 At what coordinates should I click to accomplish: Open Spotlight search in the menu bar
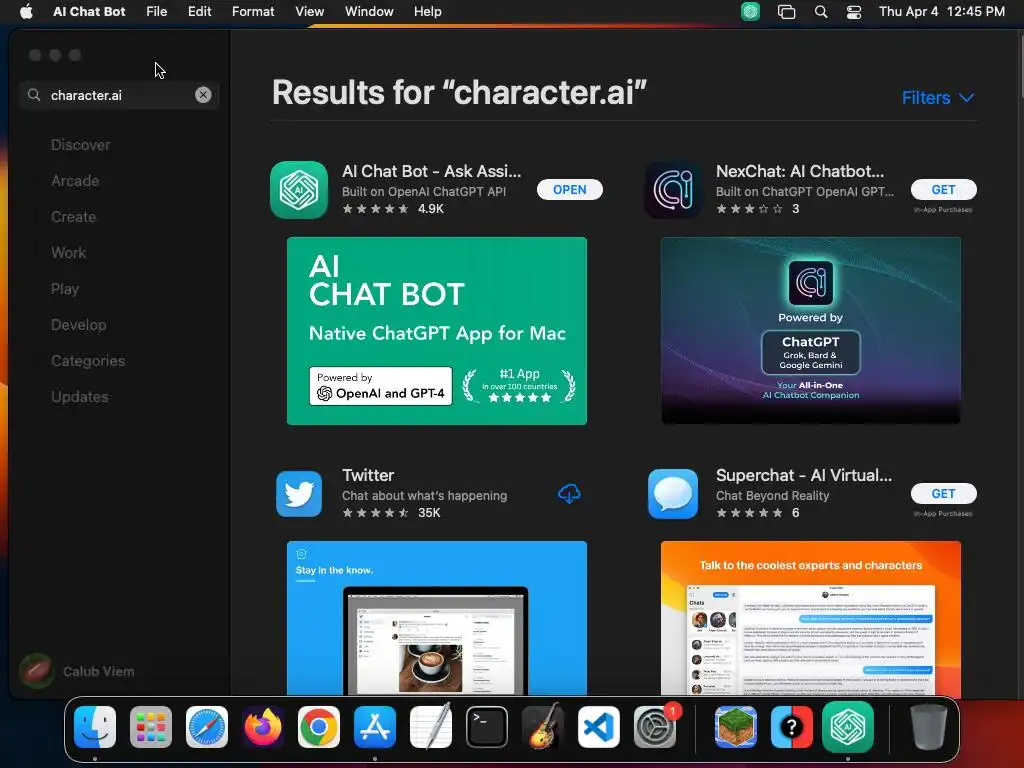821,12
